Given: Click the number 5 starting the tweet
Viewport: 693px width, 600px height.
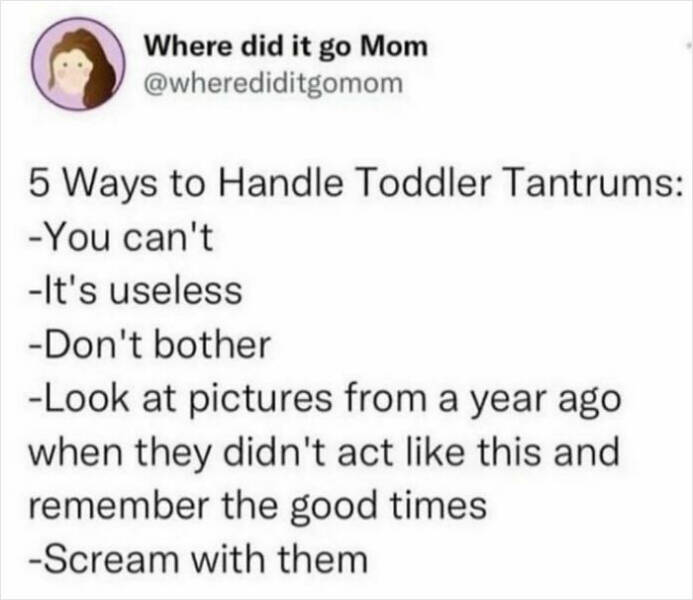Looking at the screenshot, I should coord(38,183).
